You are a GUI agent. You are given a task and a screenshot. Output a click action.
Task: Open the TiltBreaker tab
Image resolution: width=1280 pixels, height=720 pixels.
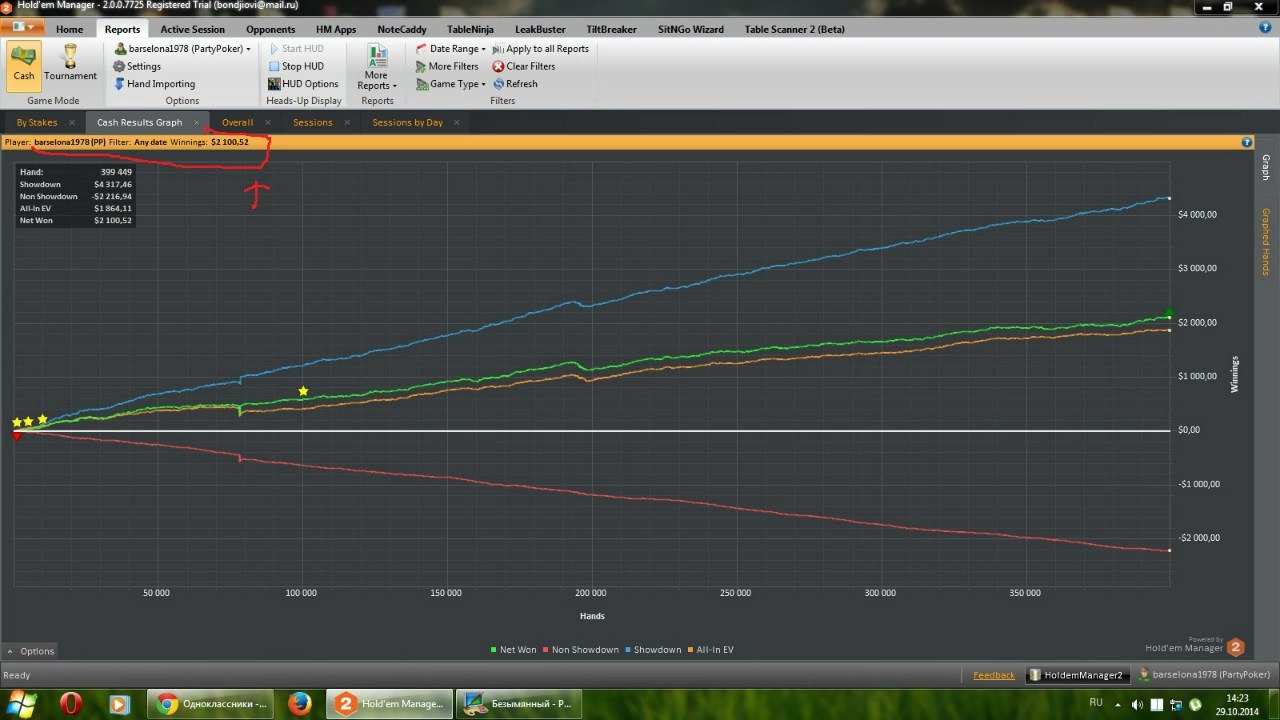(x=611, y=29)
